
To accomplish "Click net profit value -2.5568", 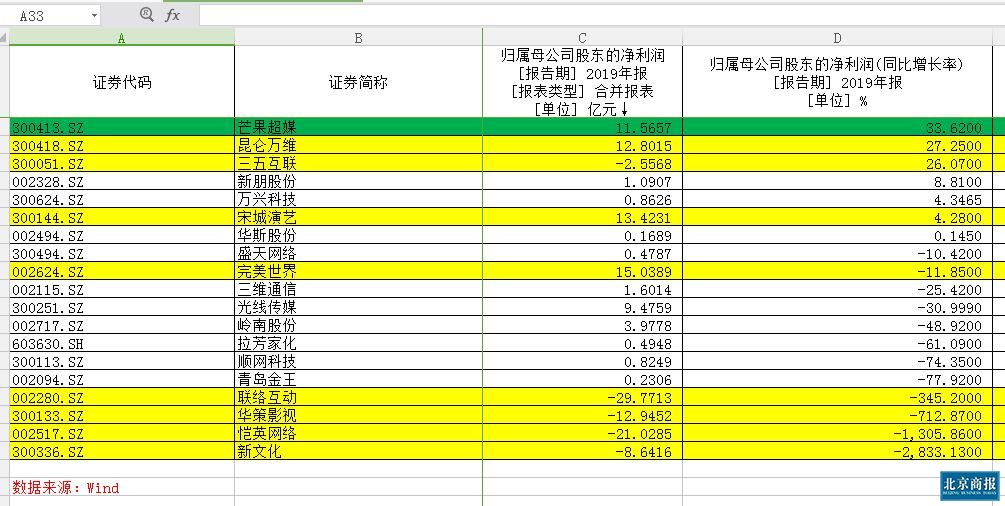I will click(582, 163).
